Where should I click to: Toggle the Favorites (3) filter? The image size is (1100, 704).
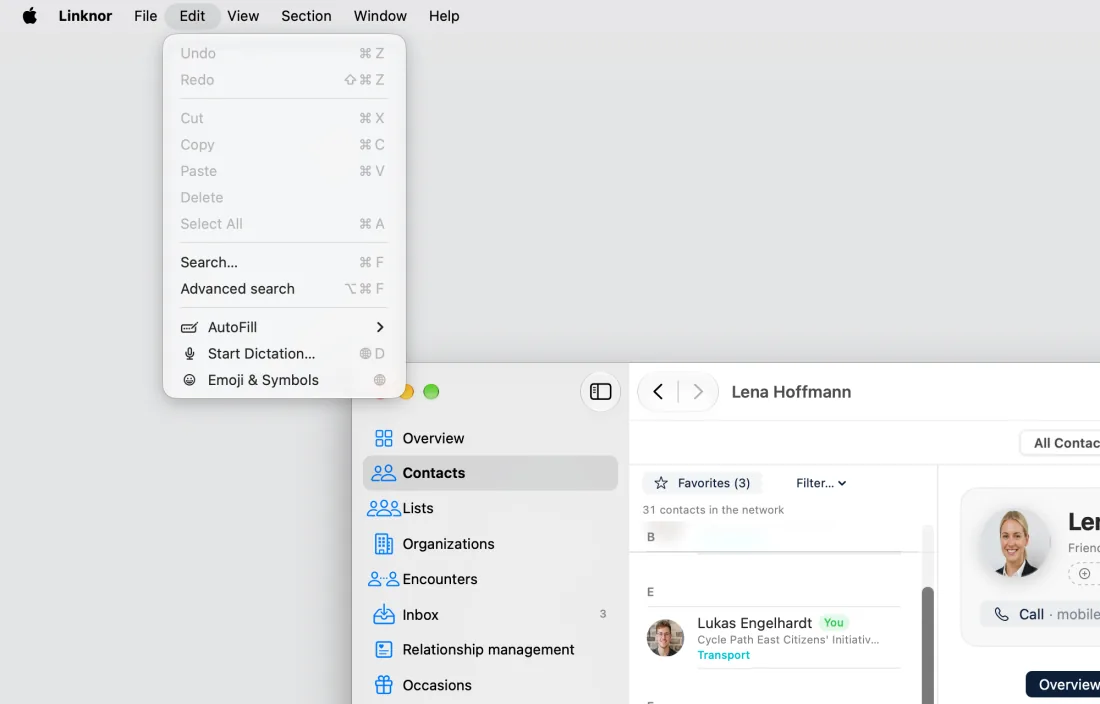702,483
